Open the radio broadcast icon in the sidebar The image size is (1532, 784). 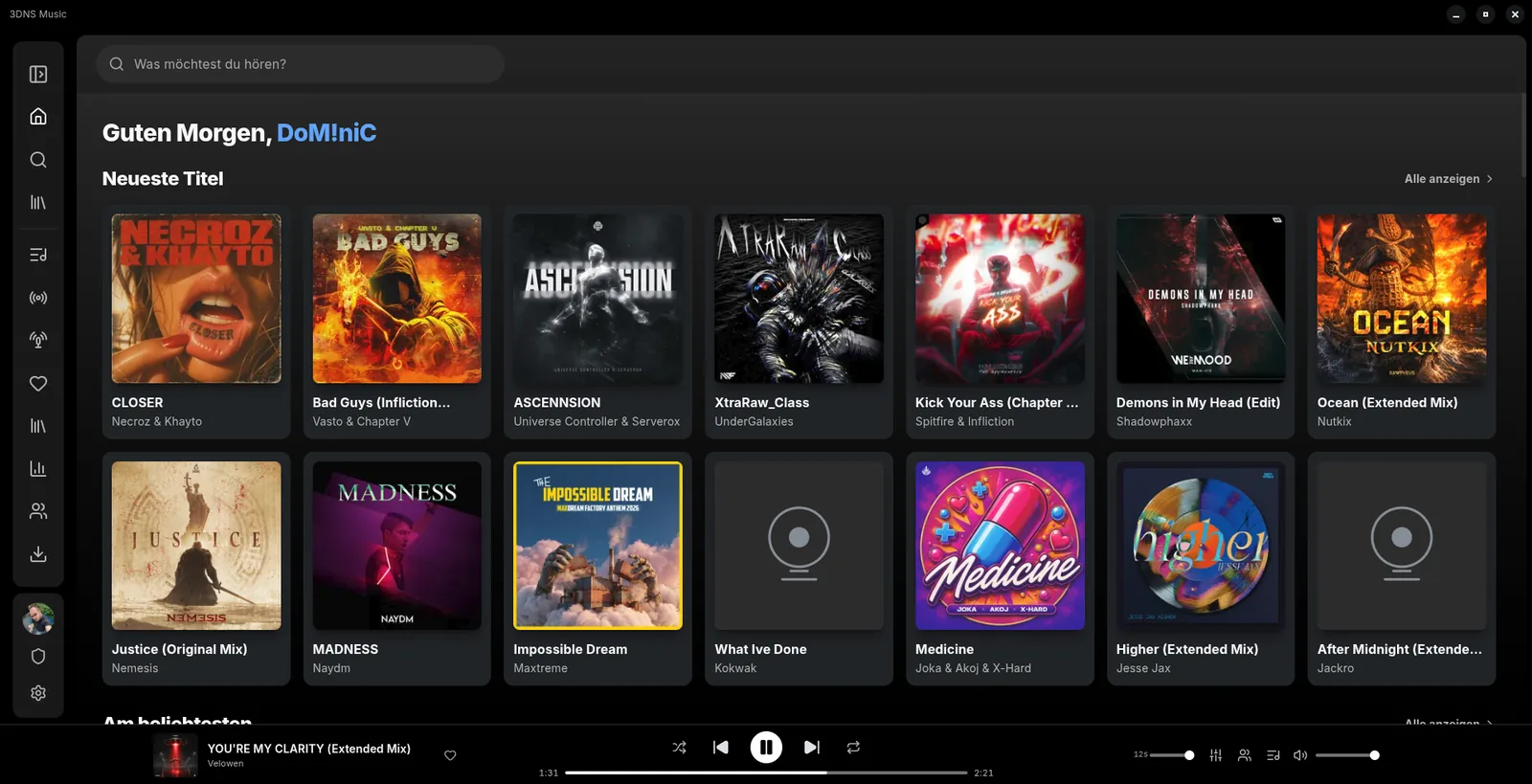point(38,298)
